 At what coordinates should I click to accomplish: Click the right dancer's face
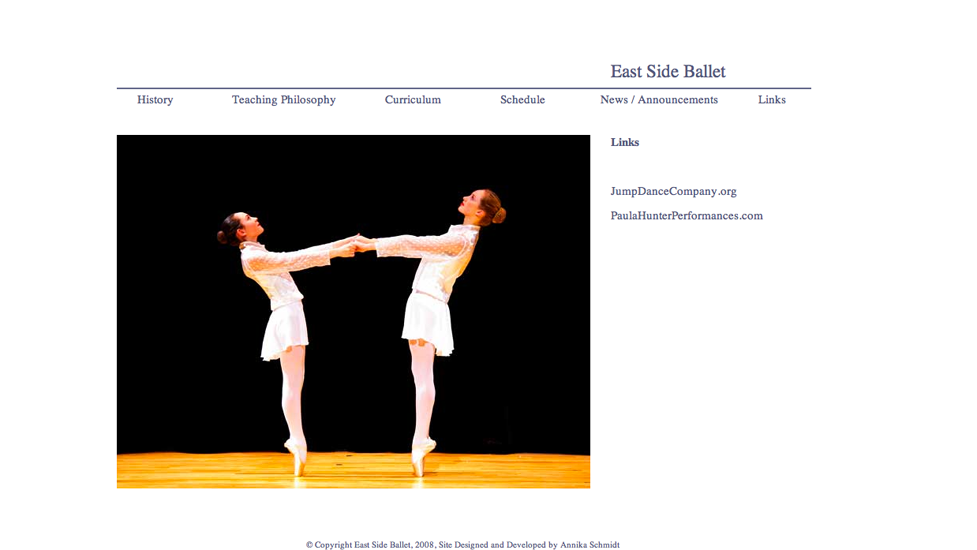(476, 204)
